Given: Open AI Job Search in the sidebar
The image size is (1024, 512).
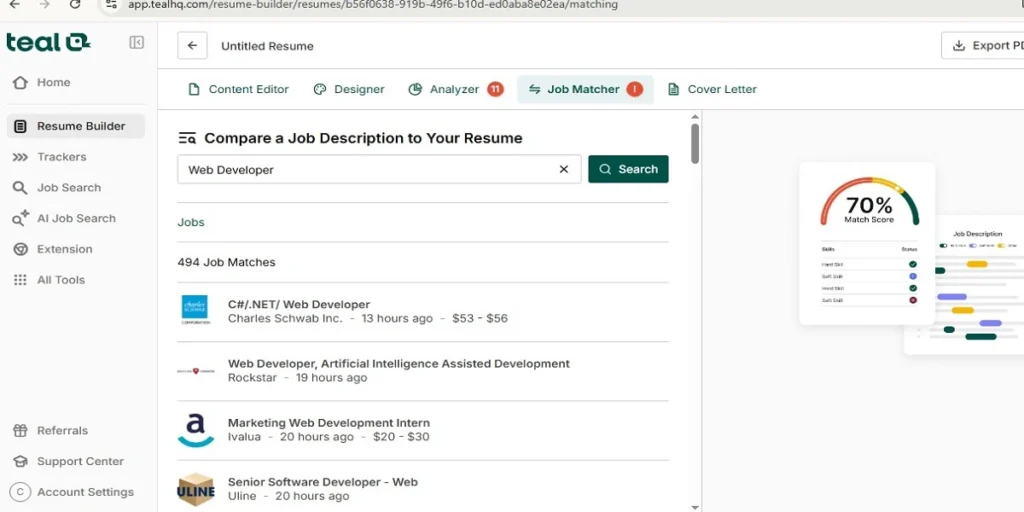Looking at the screenshot, I should click(76, 218).
